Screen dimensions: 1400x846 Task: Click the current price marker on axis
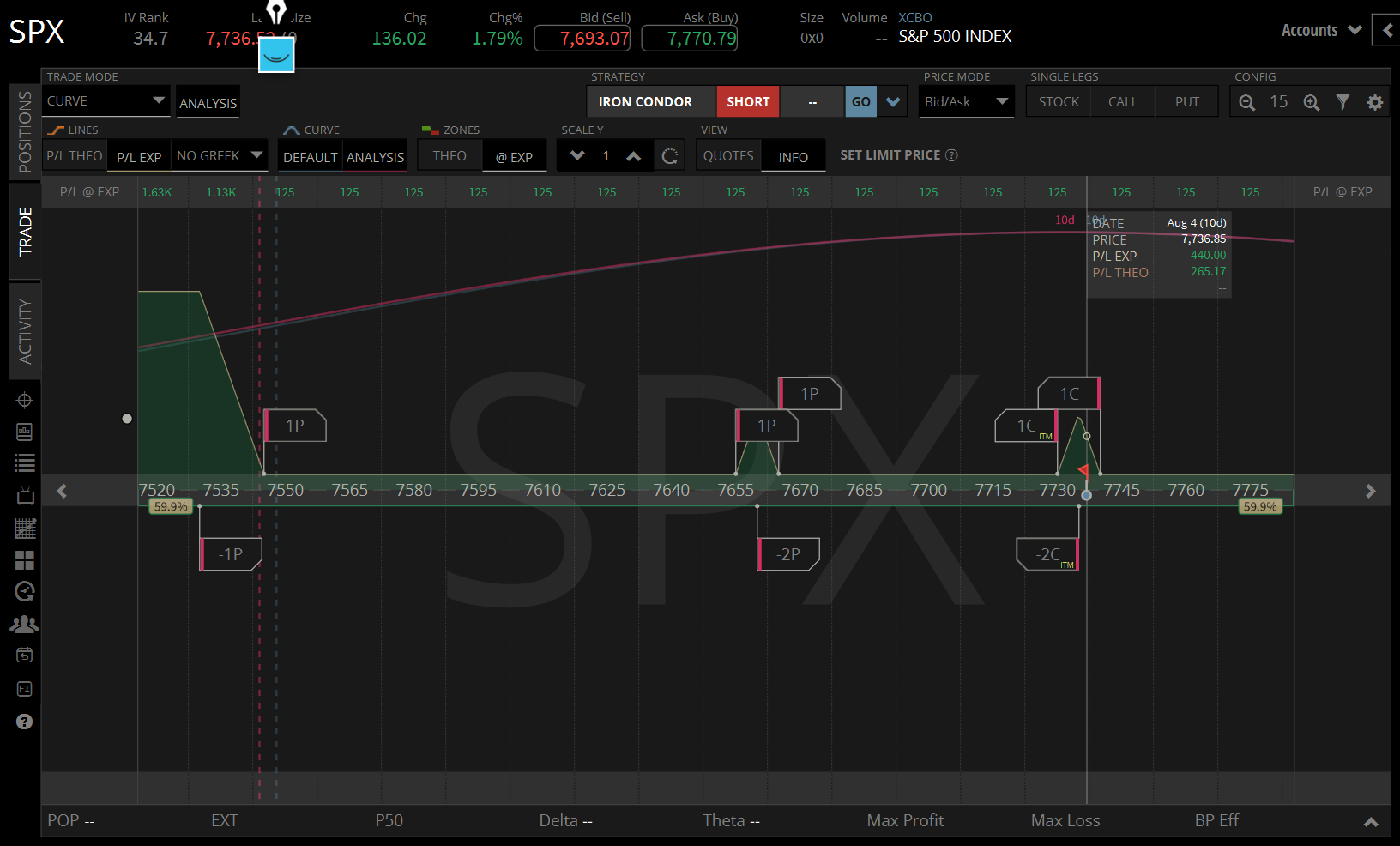(x=1087, y=495)
